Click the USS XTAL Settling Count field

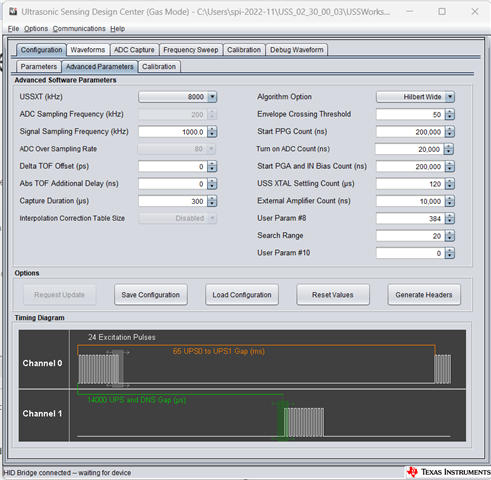[x=411, y=184]
